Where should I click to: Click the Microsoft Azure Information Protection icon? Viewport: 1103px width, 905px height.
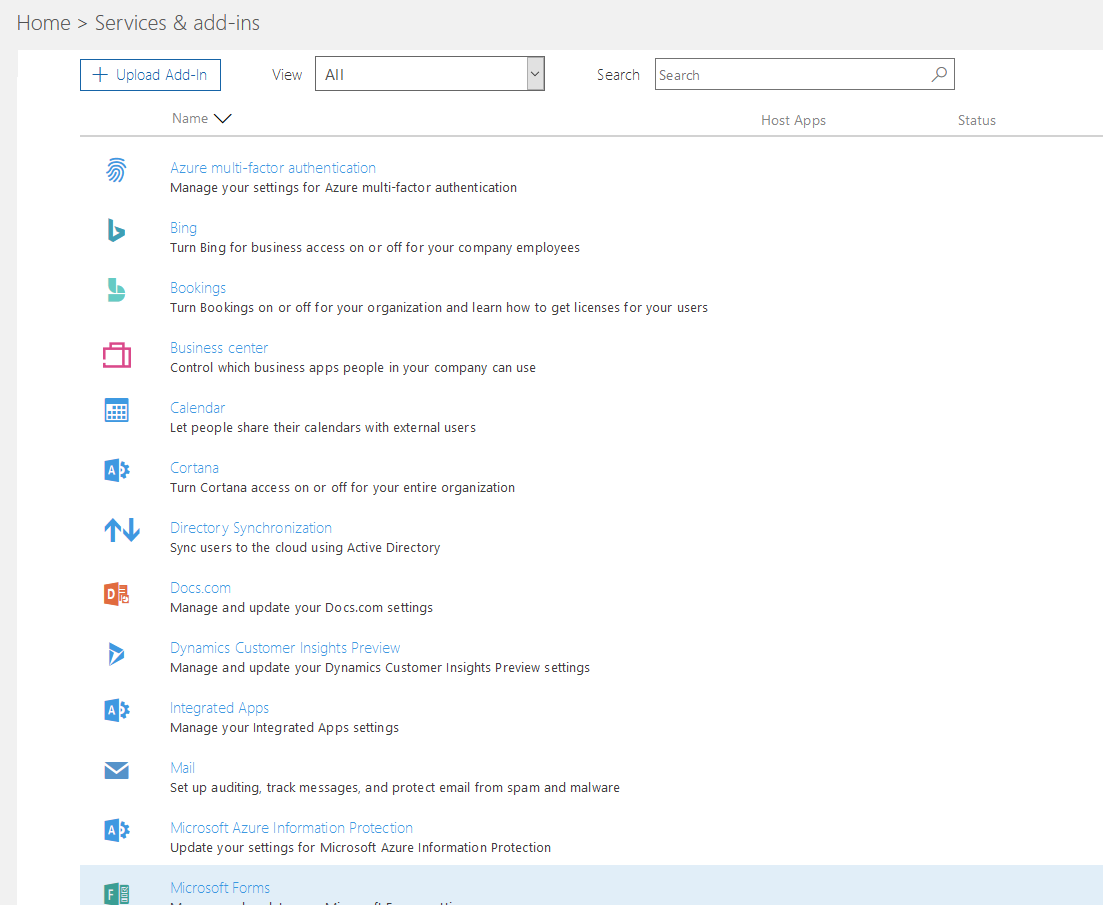[117, 830]
